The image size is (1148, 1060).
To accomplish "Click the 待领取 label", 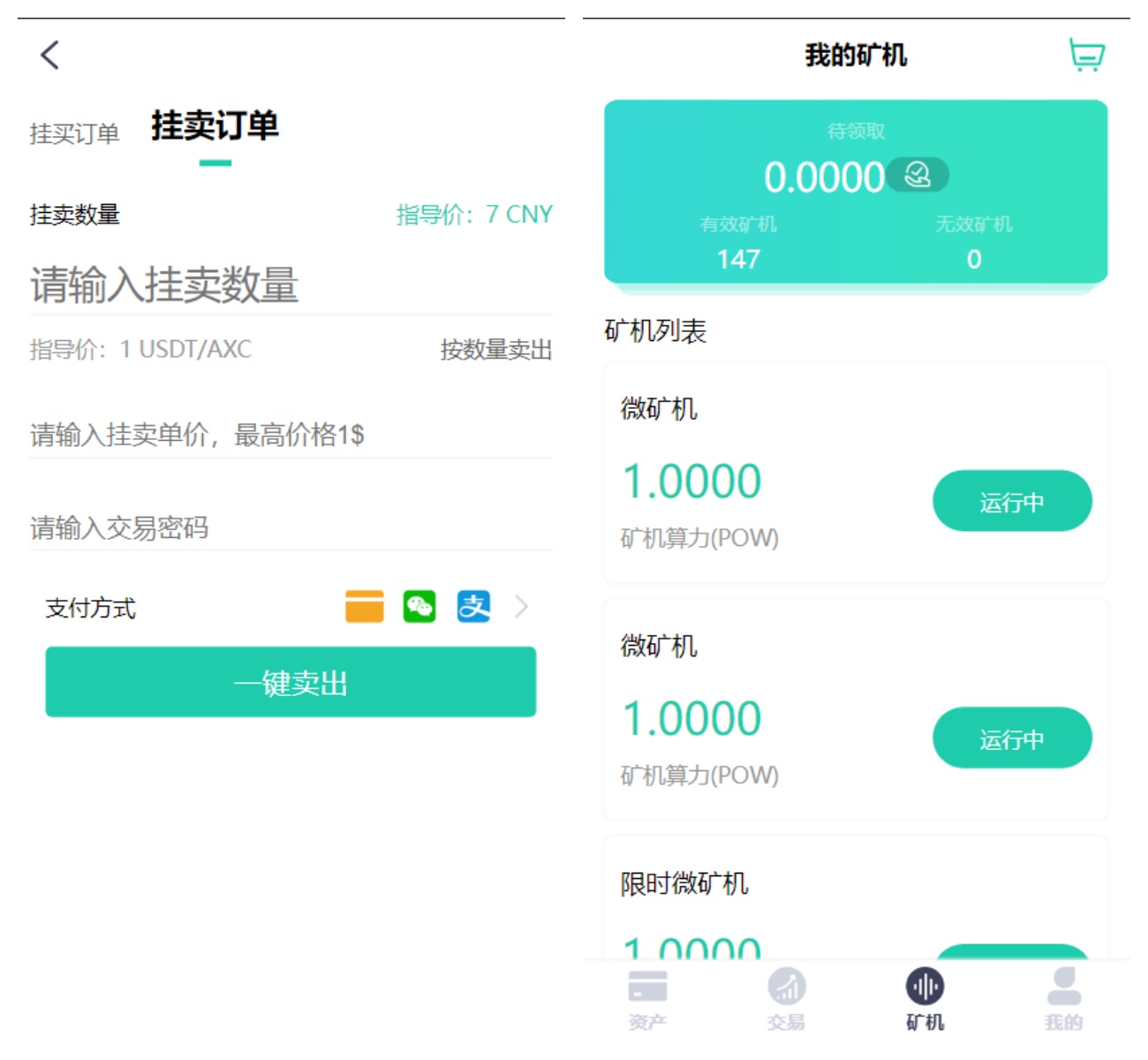I will pyautogui.click(x=856, y=131).
